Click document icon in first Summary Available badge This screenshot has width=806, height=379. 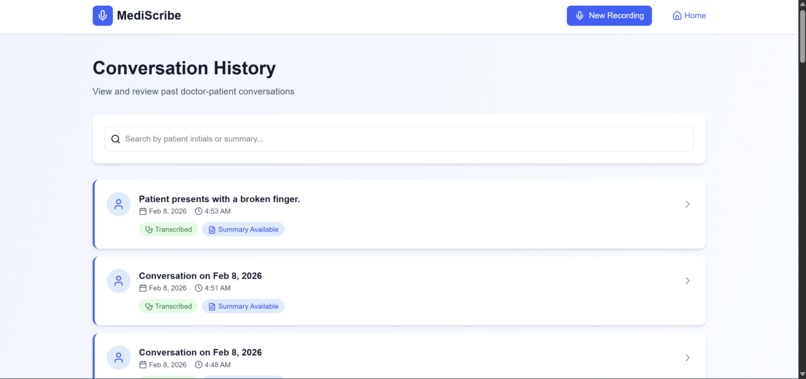212,229
